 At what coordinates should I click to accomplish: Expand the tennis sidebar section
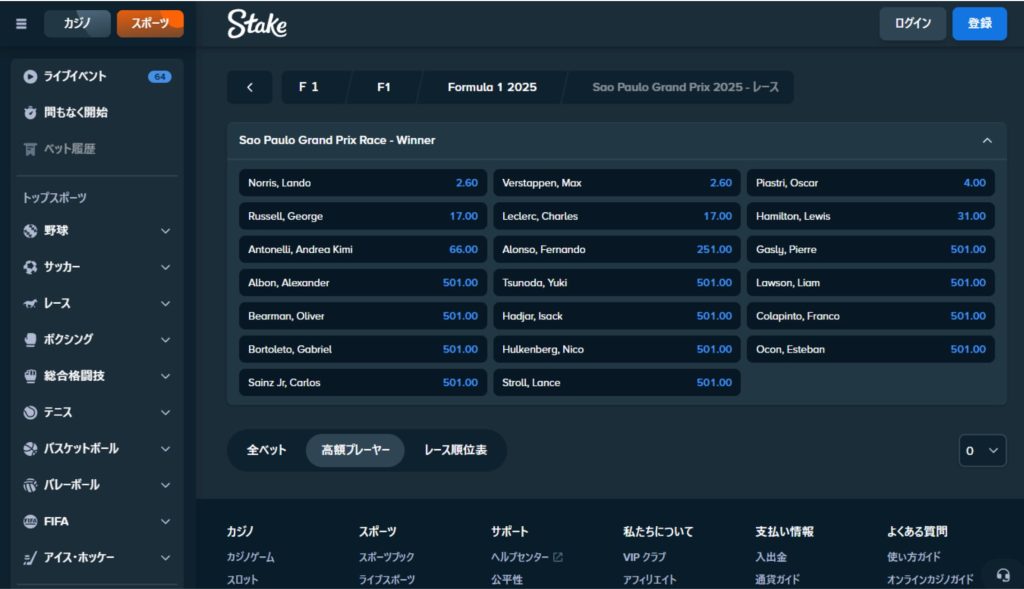point(165,412)
